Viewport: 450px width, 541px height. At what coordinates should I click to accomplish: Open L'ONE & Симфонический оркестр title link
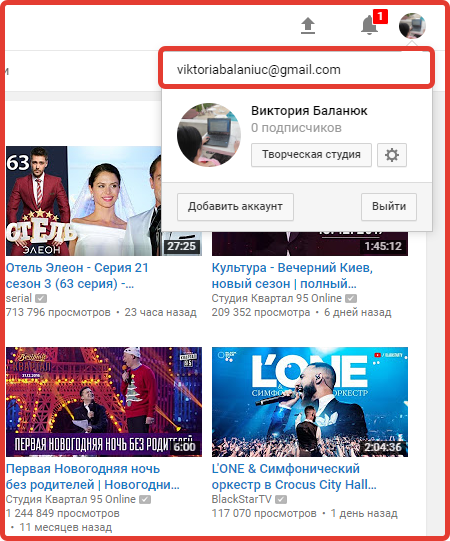coord(294,477)
